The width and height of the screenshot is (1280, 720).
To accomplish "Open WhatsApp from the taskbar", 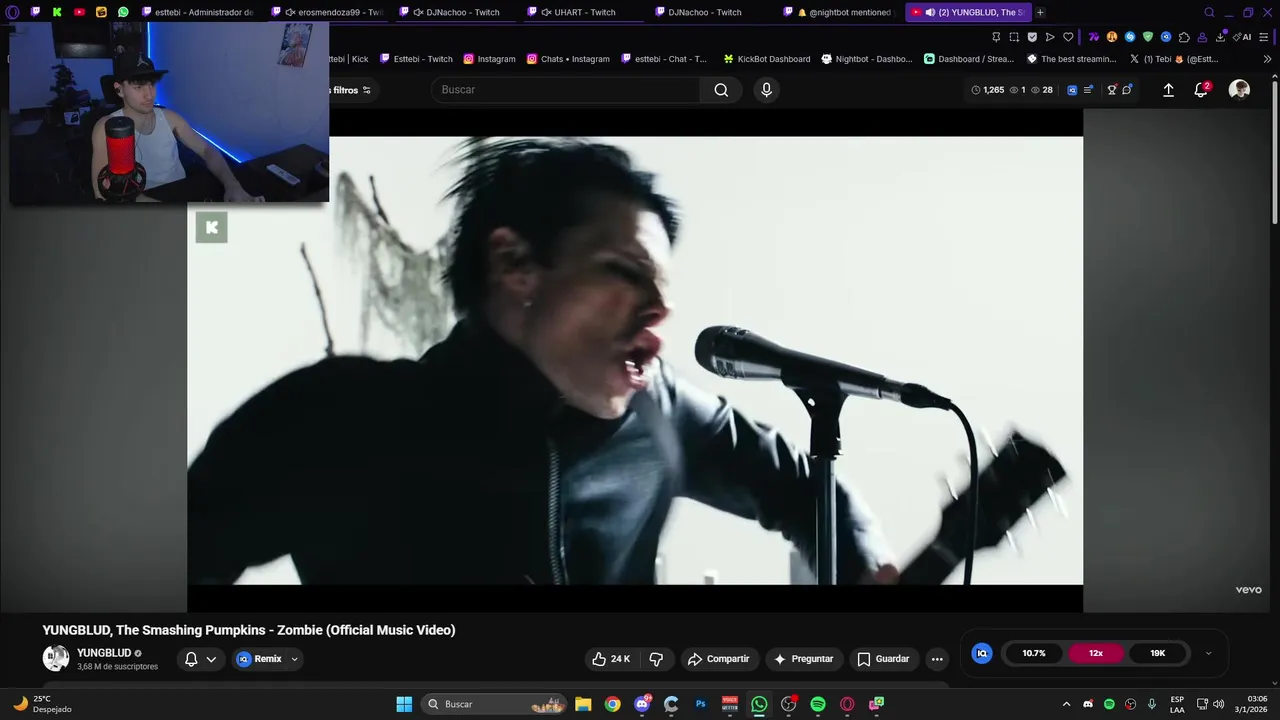I will 759,704.
